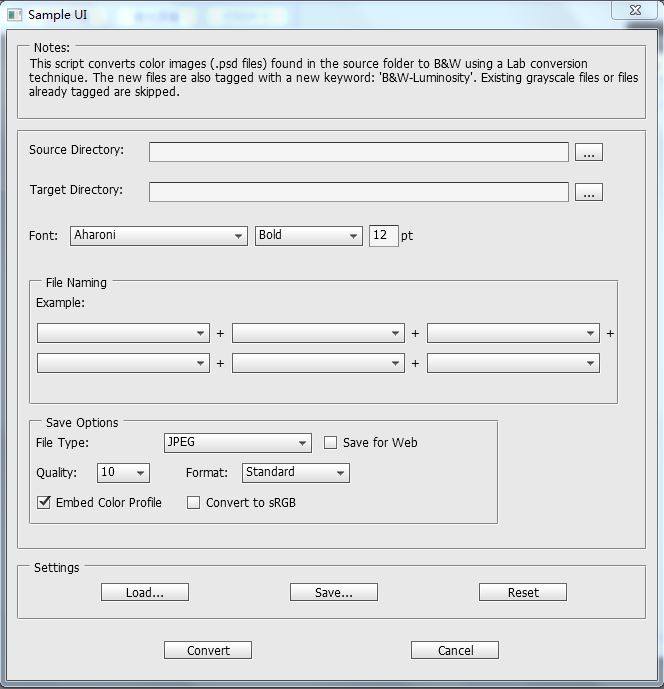Click into the Source Directory text field

[358, 152]
